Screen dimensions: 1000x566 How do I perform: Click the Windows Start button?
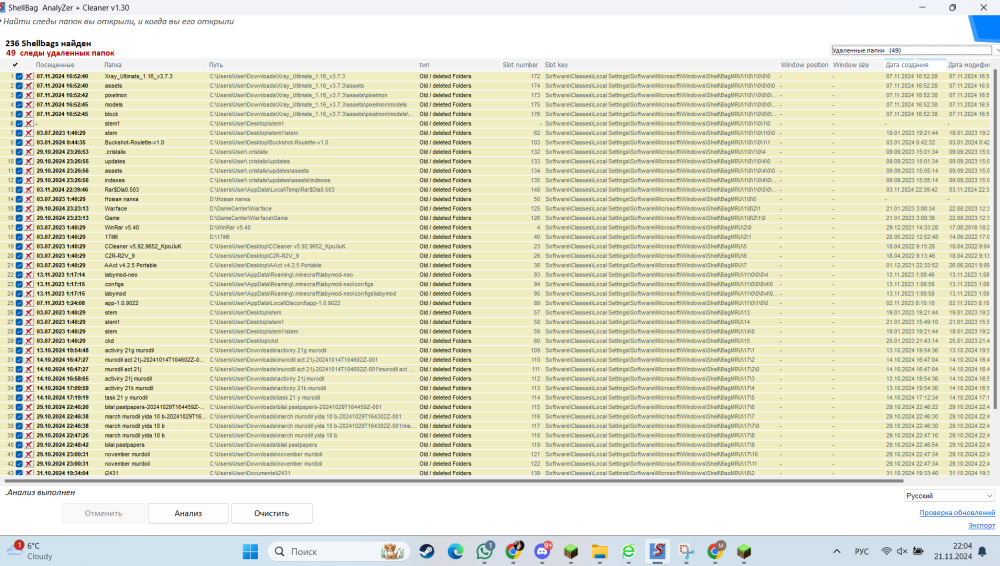click(x=251, y=551)
